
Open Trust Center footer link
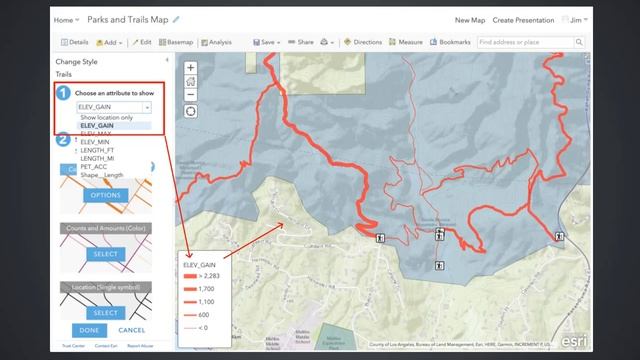point(73,346)
